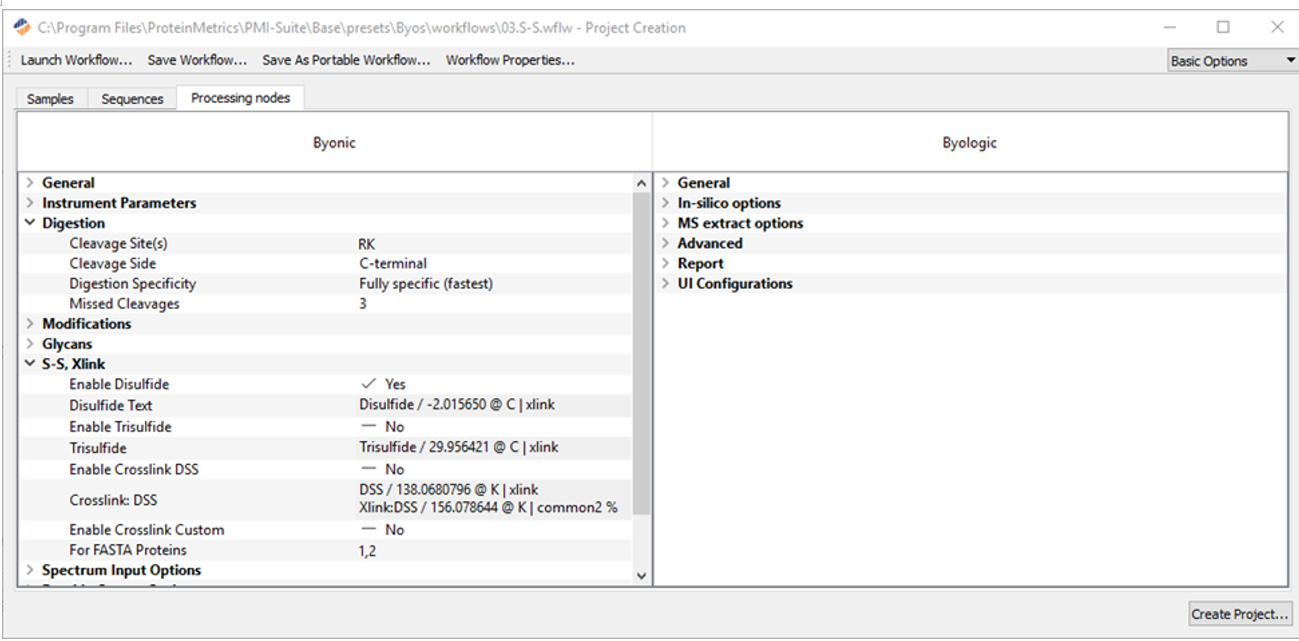Image resolution: width=1299 pixels, height=641 pixels.
Task: Expand the Report section
Action: [666, 263]
